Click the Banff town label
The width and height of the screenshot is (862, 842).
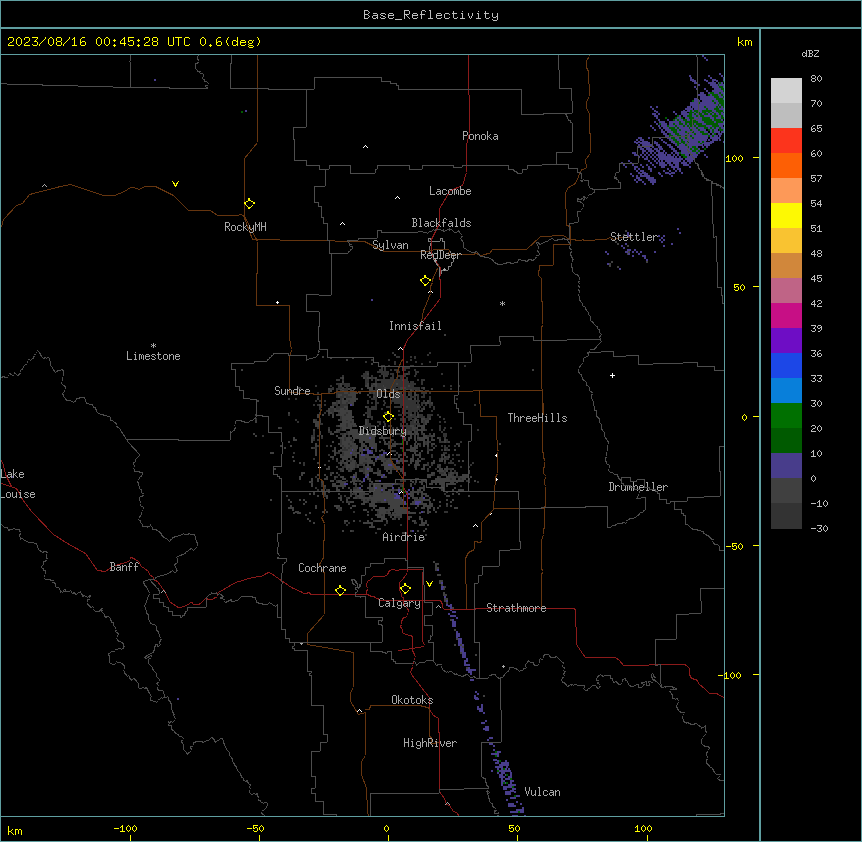tap(124, 567)
